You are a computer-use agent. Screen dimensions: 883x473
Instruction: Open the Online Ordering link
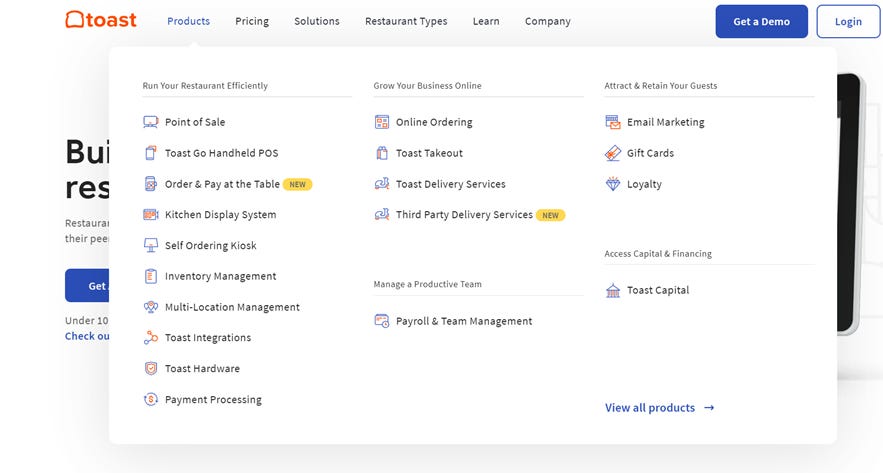[434, 122]
